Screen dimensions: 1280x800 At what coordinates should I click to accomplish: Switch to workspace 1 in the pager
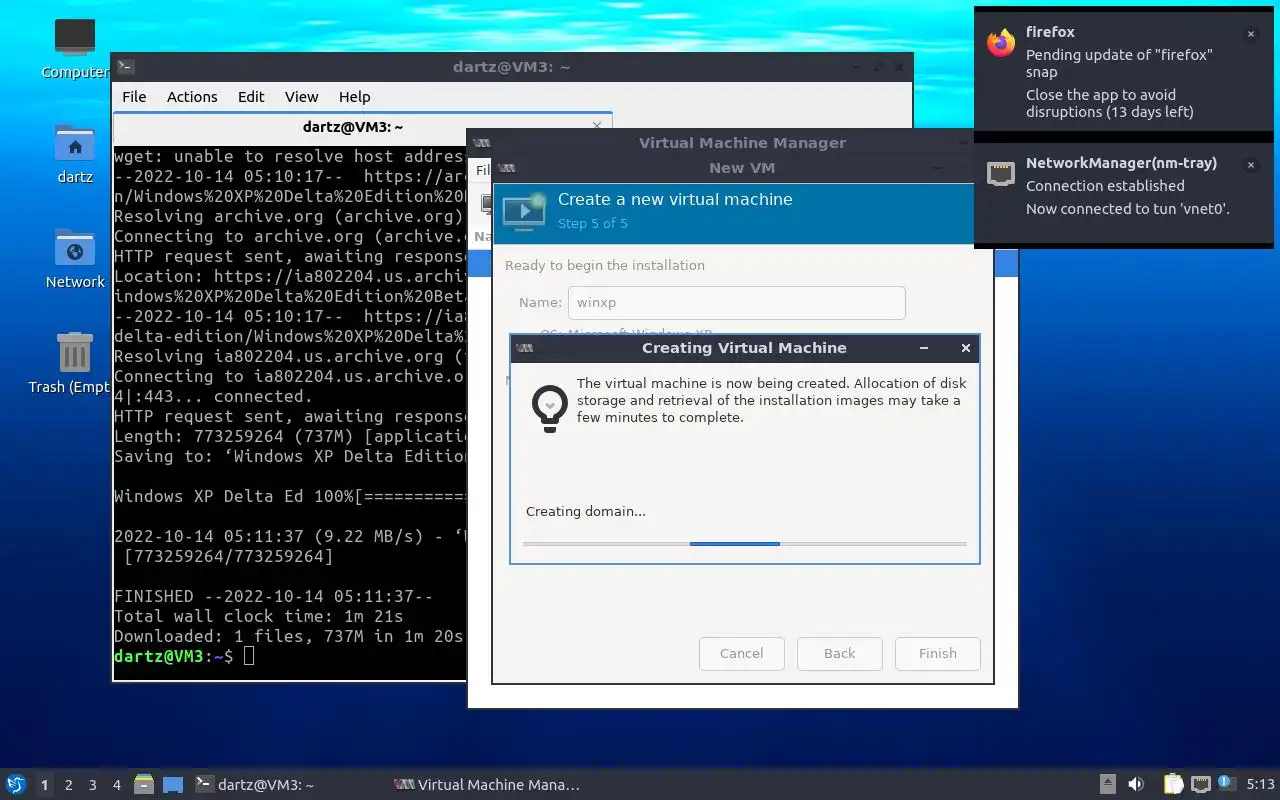44,785
